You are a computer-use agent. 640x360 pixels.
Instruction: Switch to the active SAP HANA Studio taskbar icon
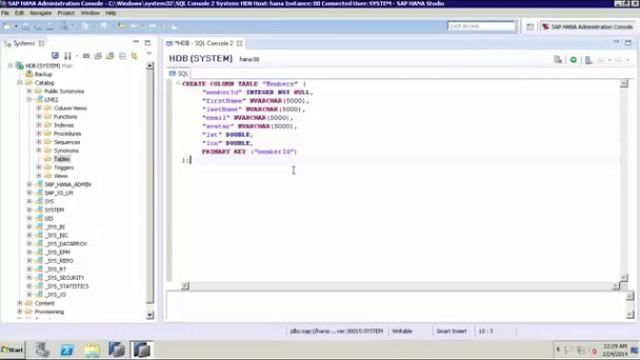tap(142, 350)
